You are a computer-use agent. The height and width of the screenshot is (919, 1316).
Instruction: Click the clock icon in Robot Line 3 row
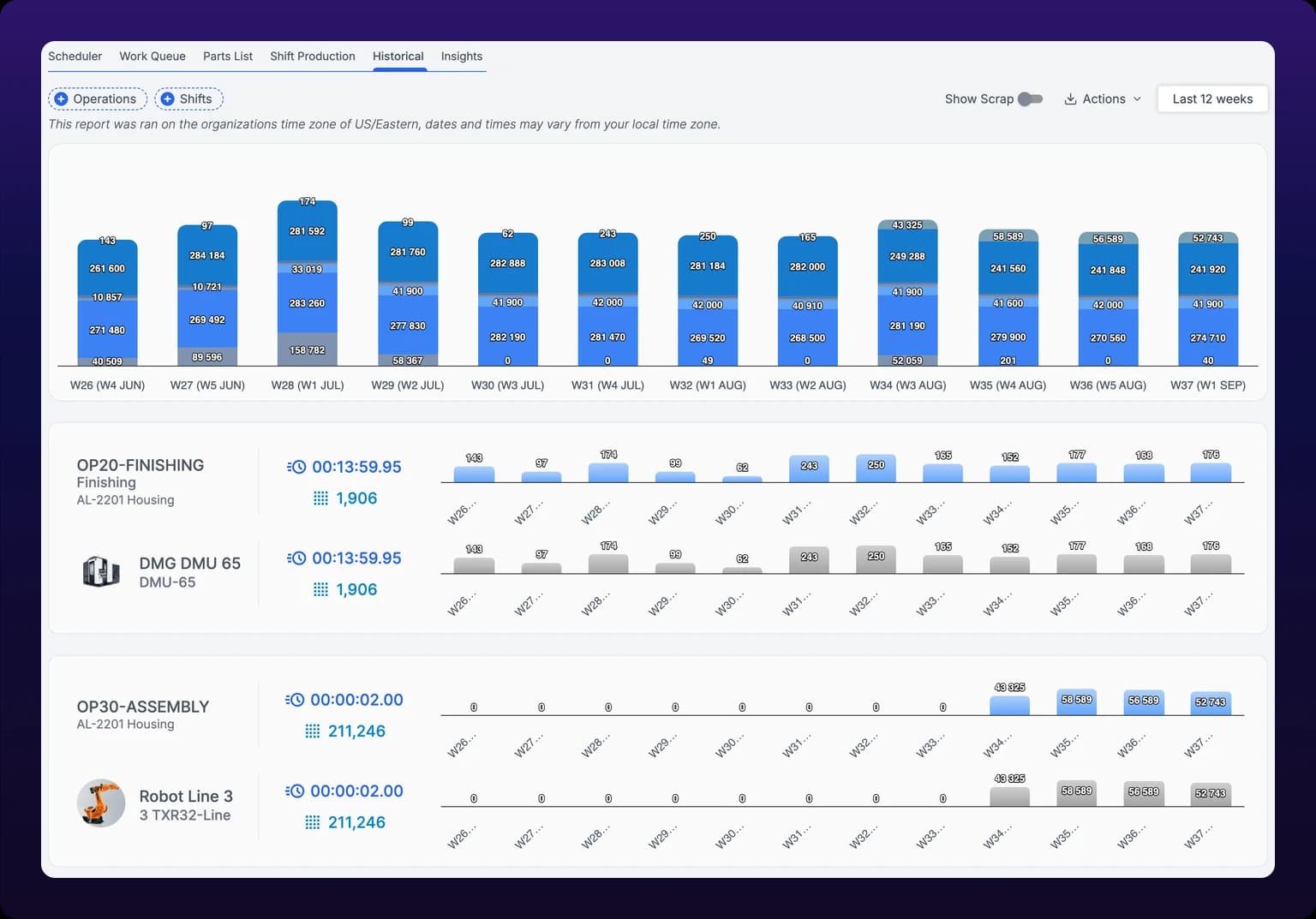tap(295, 791)
